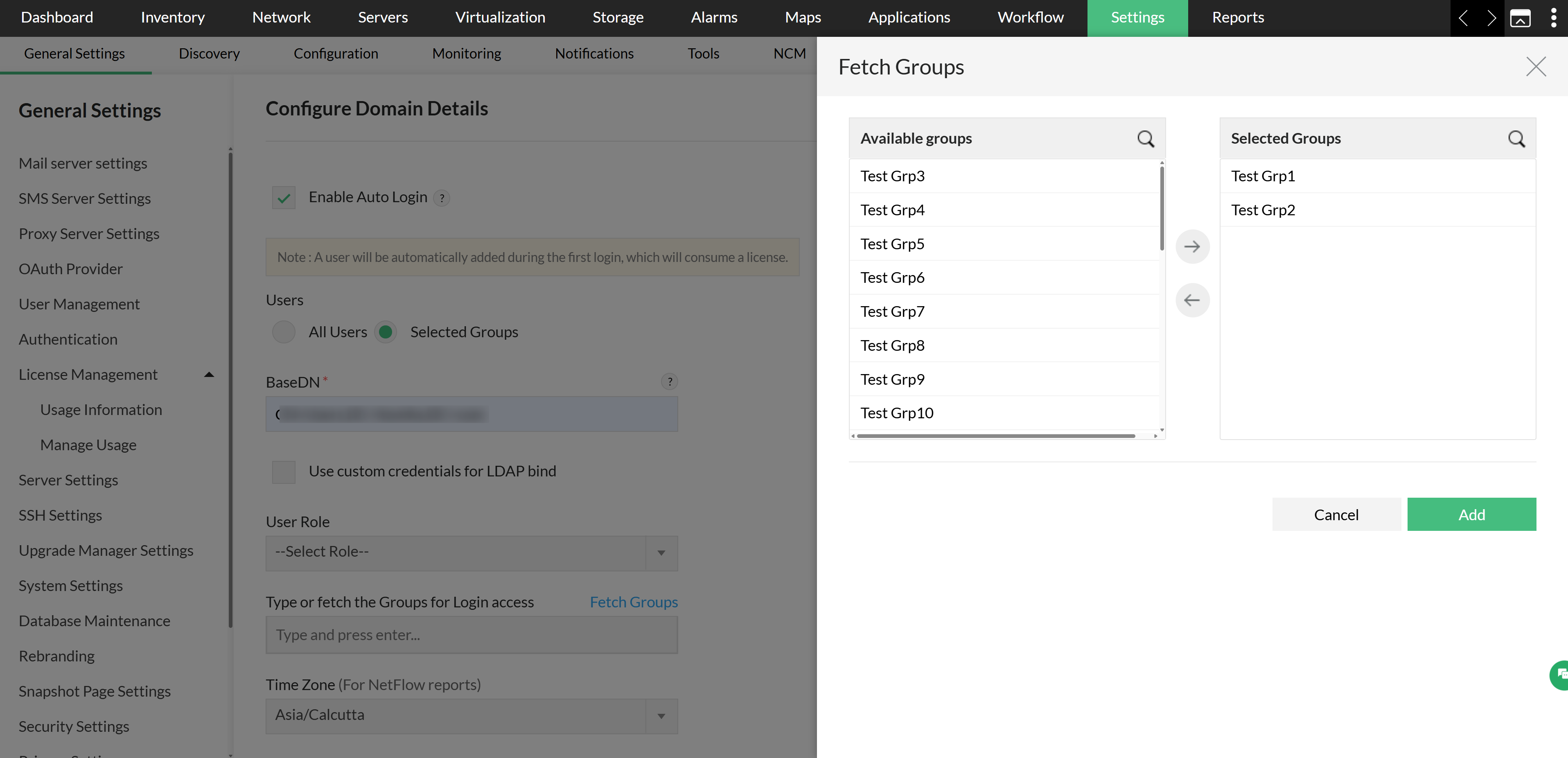This screenshot has width=1568, height=758.
Task: Open the Tools settings tab
Action: pyautogui.click(x=703, y=54)
